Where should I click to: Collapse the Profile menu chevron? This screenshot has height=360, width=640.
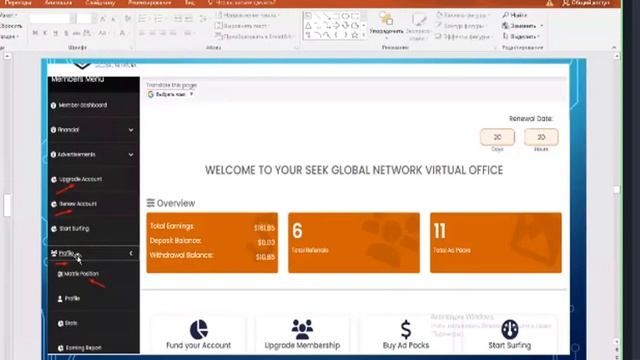coord(131,253)
